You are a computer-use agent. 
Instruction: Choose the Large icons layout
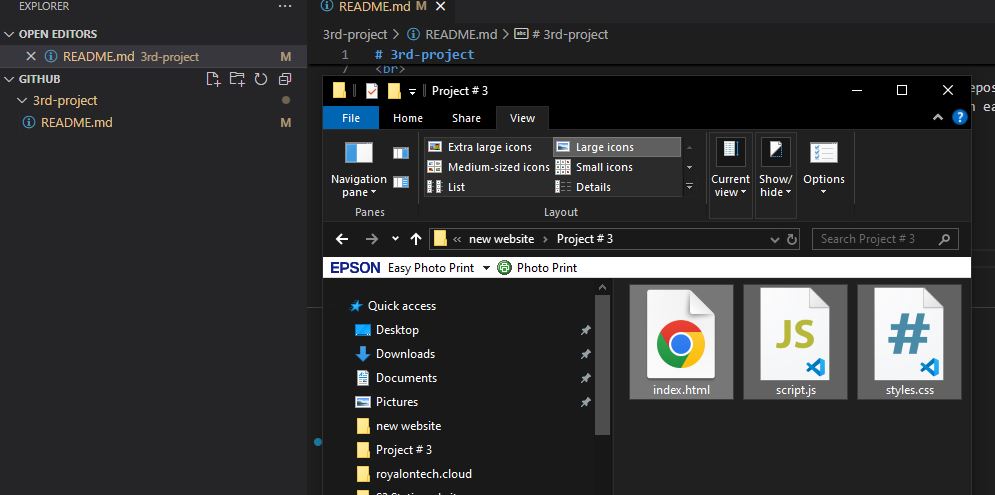pos(617,147)
